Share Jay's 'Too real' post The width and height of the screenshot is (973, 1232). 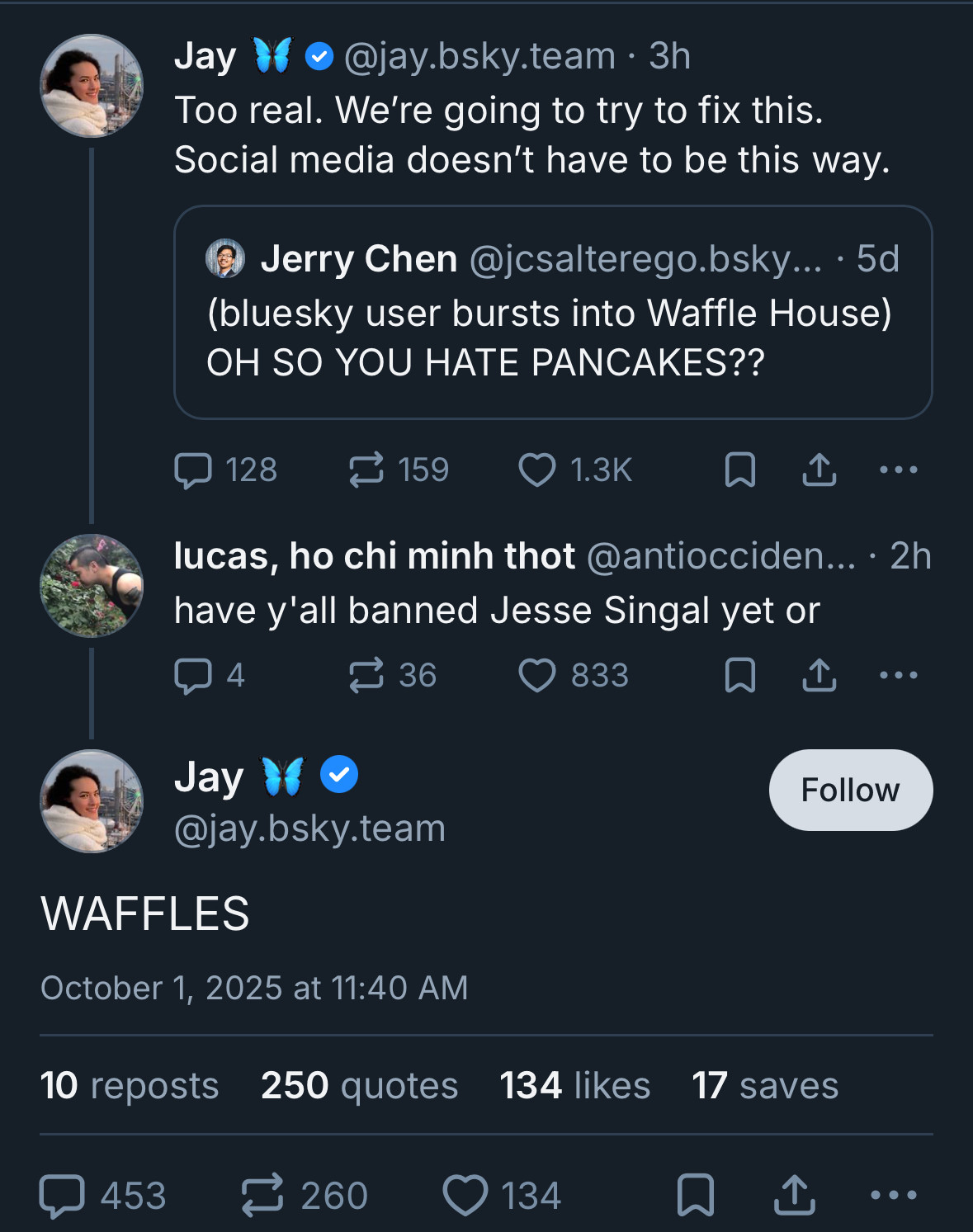click(x=819, y=470)
